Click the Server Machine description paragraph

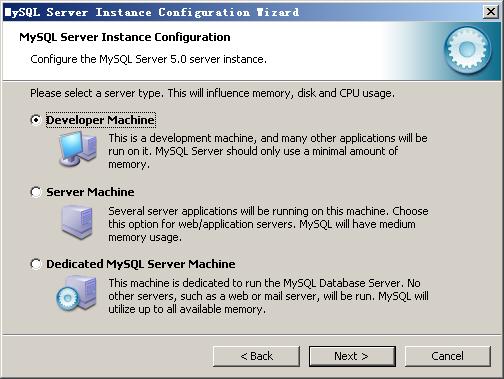point(268,224)
